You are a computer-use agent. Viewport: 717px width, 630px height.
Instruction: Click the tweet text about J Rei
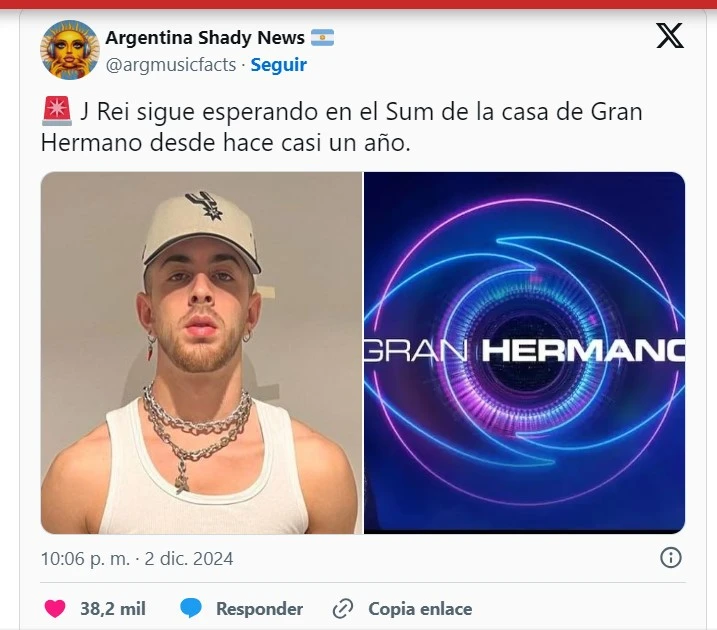(x=342, y=127)
